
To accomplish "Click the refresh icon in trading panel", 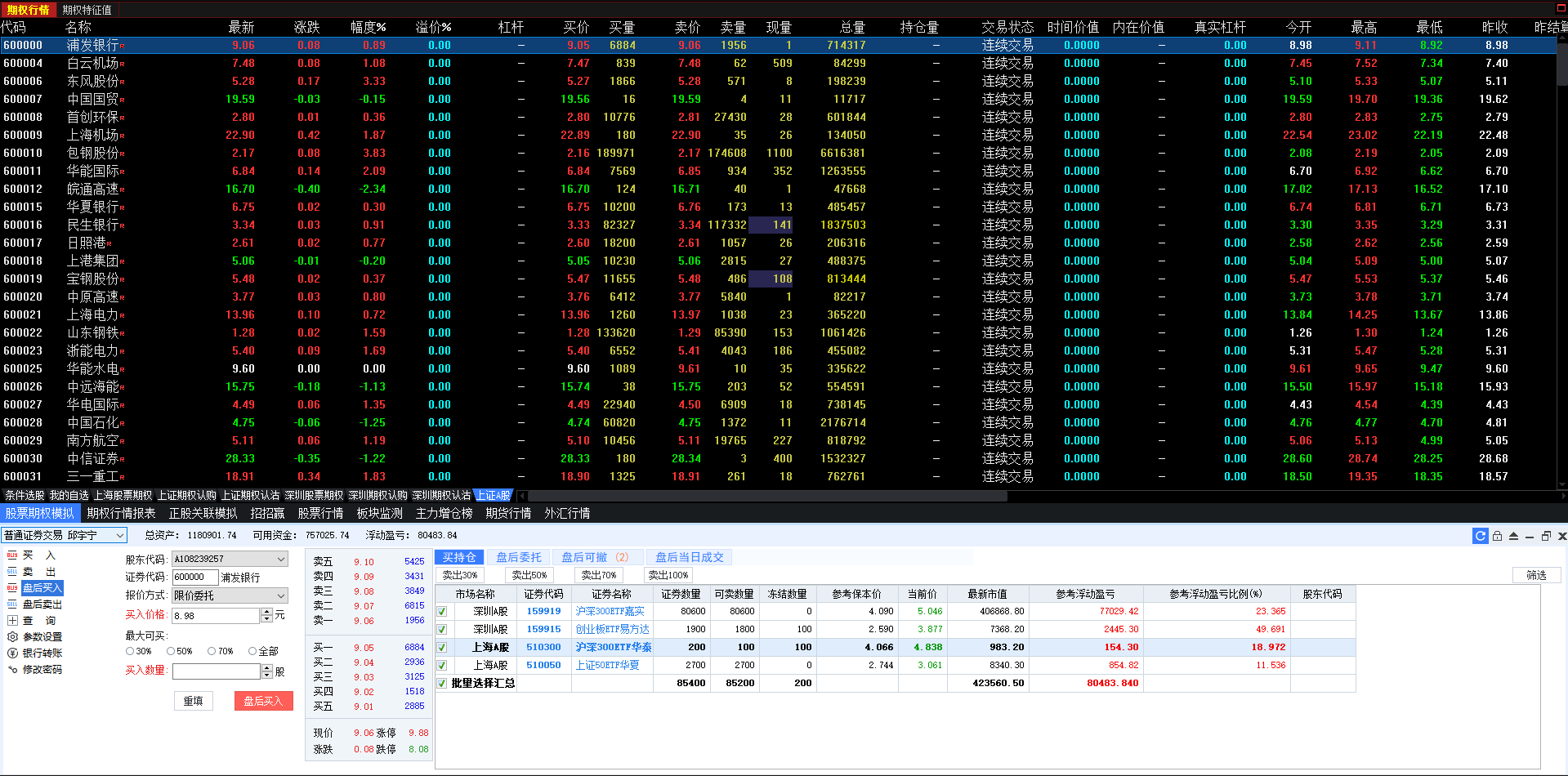I will click(x=1480, y=536).
